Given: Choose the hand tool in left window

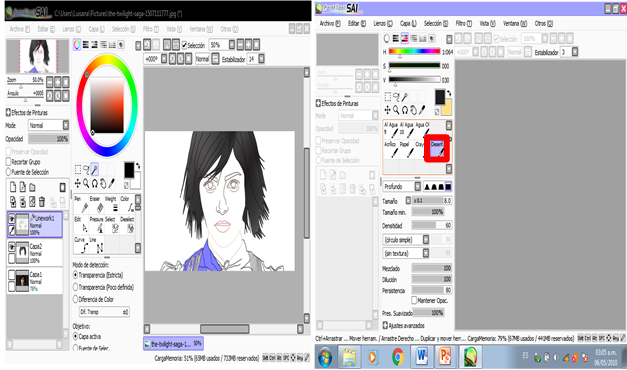Looking at the screenshot, I should pyautogui.click(x=103, y=184).
